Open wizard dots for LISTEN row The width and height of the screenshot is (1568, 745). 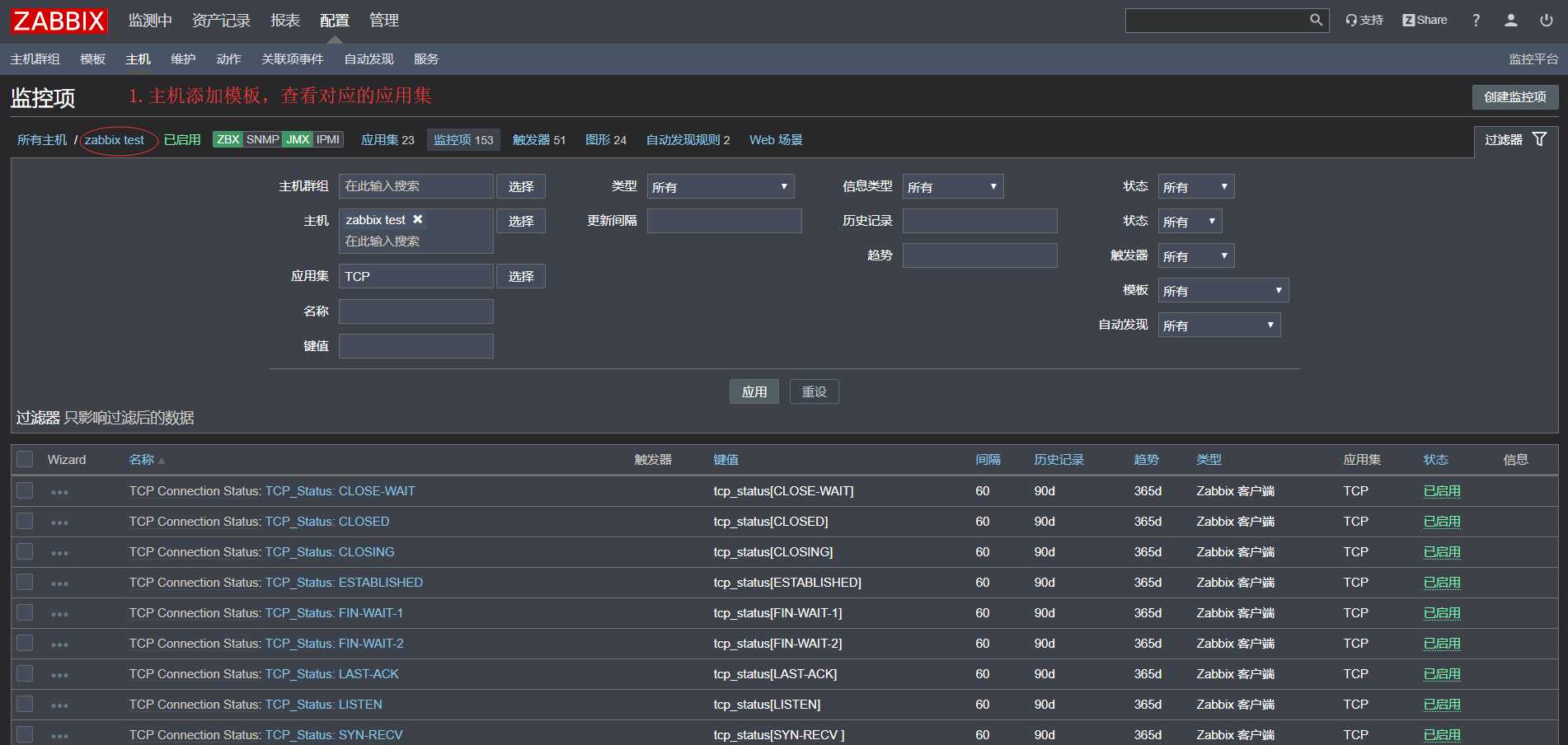tap(59, 705)
